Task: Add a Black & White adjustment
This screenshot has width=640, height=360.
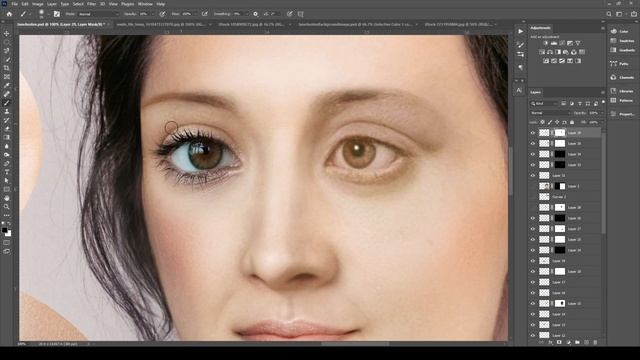Action: (x=558, y=52)
